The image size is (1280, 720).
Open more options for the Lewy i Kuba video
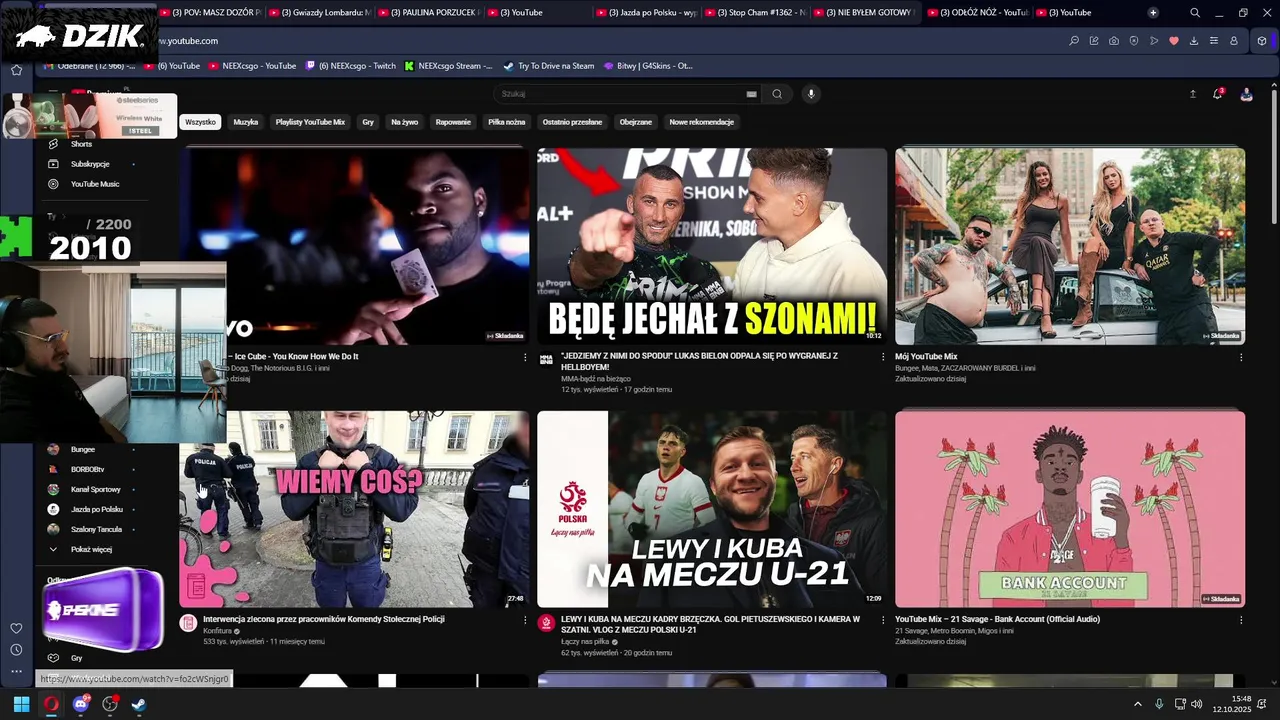click(x=883, y=620)
